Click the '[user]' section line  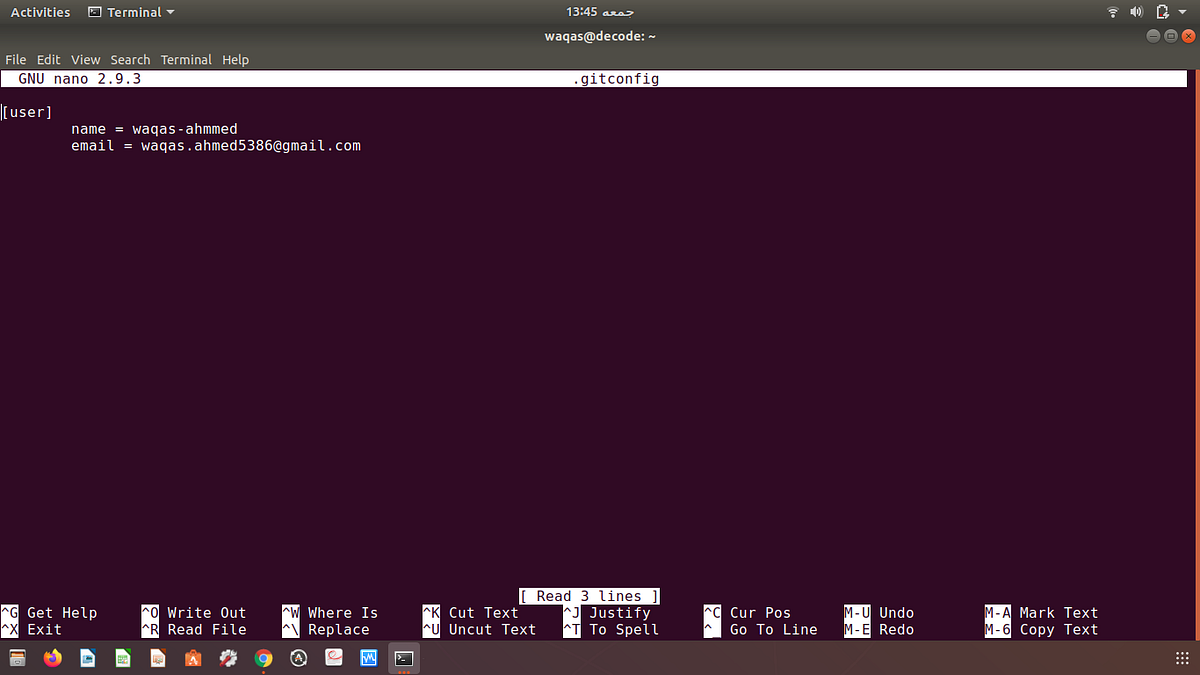point(27,112)
